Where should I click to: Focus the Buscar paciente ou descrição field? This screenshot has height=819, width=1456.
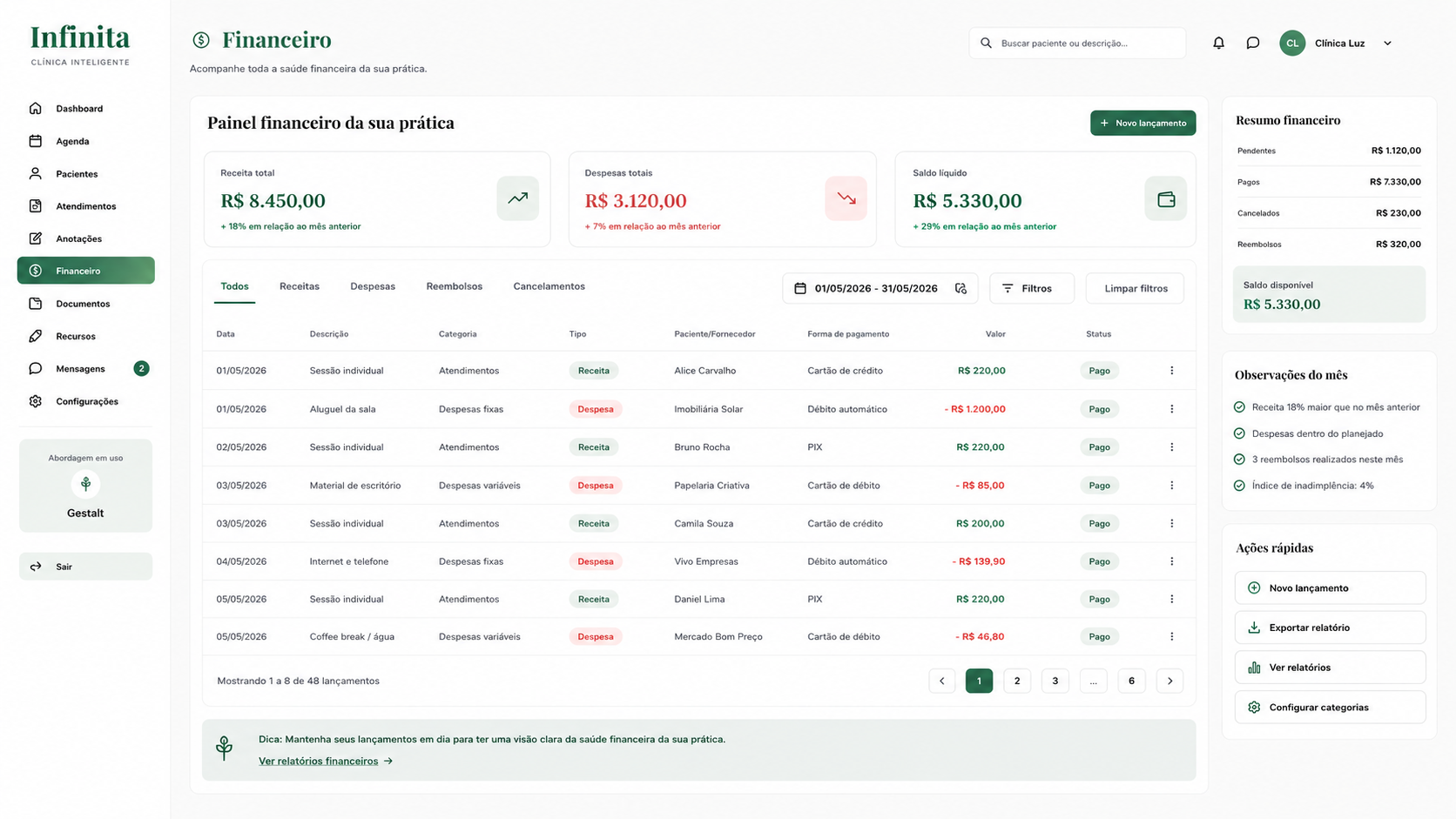1077,43
